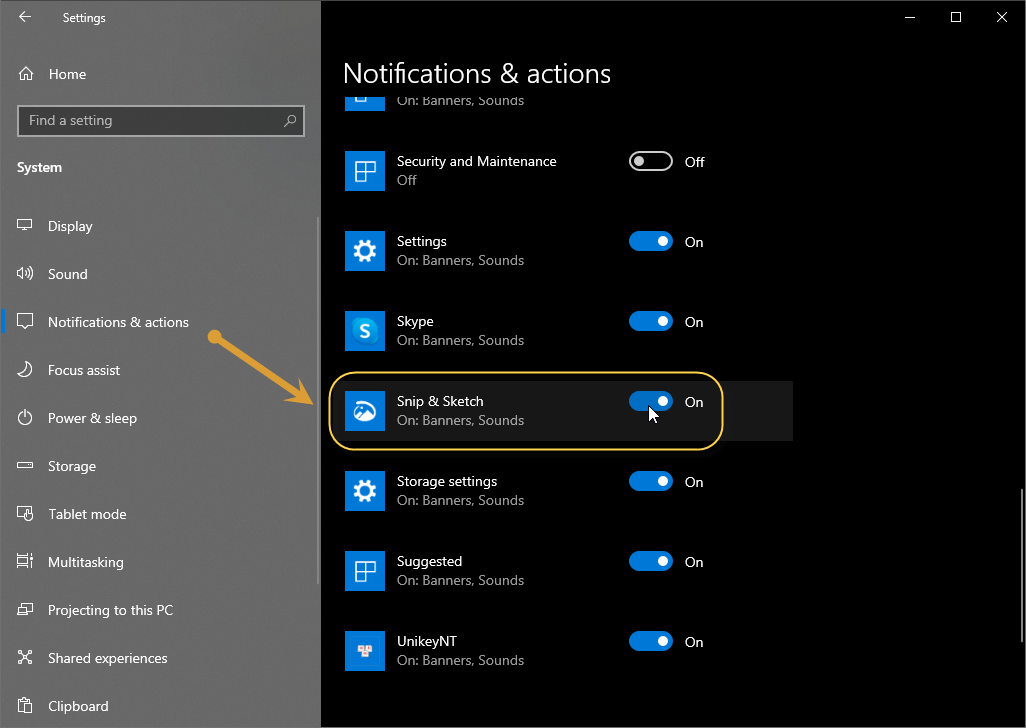Click the Find a setting search box

160,120
